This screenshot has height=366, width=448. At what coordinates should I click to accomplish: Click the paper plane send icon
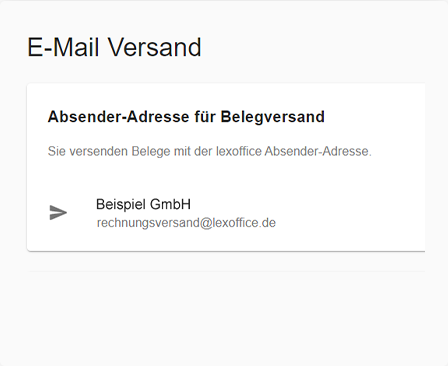[58, 213]
